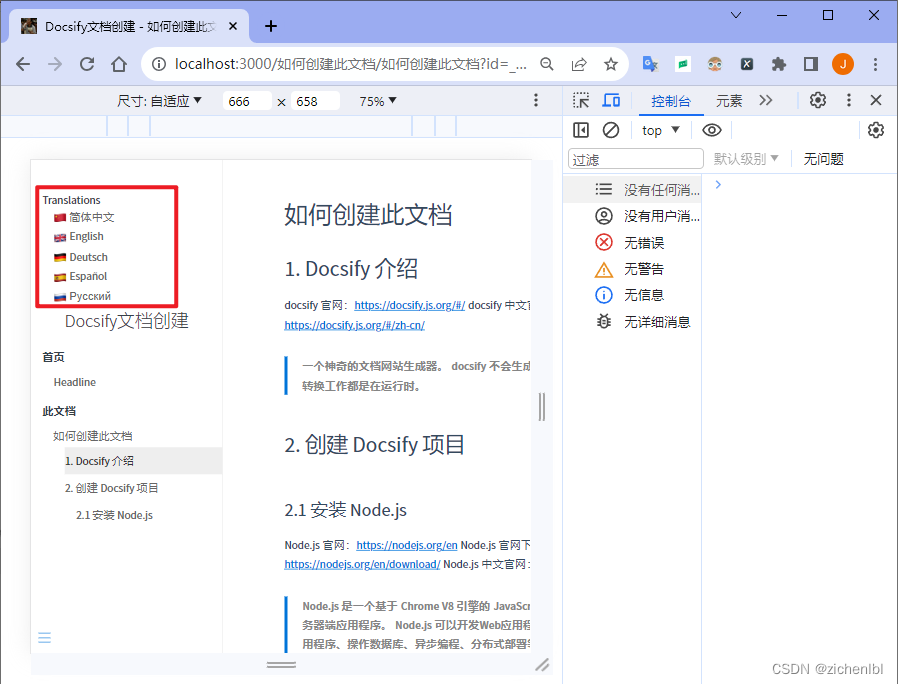Click the width field showing 666
The image size is (898, 684).
247,101
